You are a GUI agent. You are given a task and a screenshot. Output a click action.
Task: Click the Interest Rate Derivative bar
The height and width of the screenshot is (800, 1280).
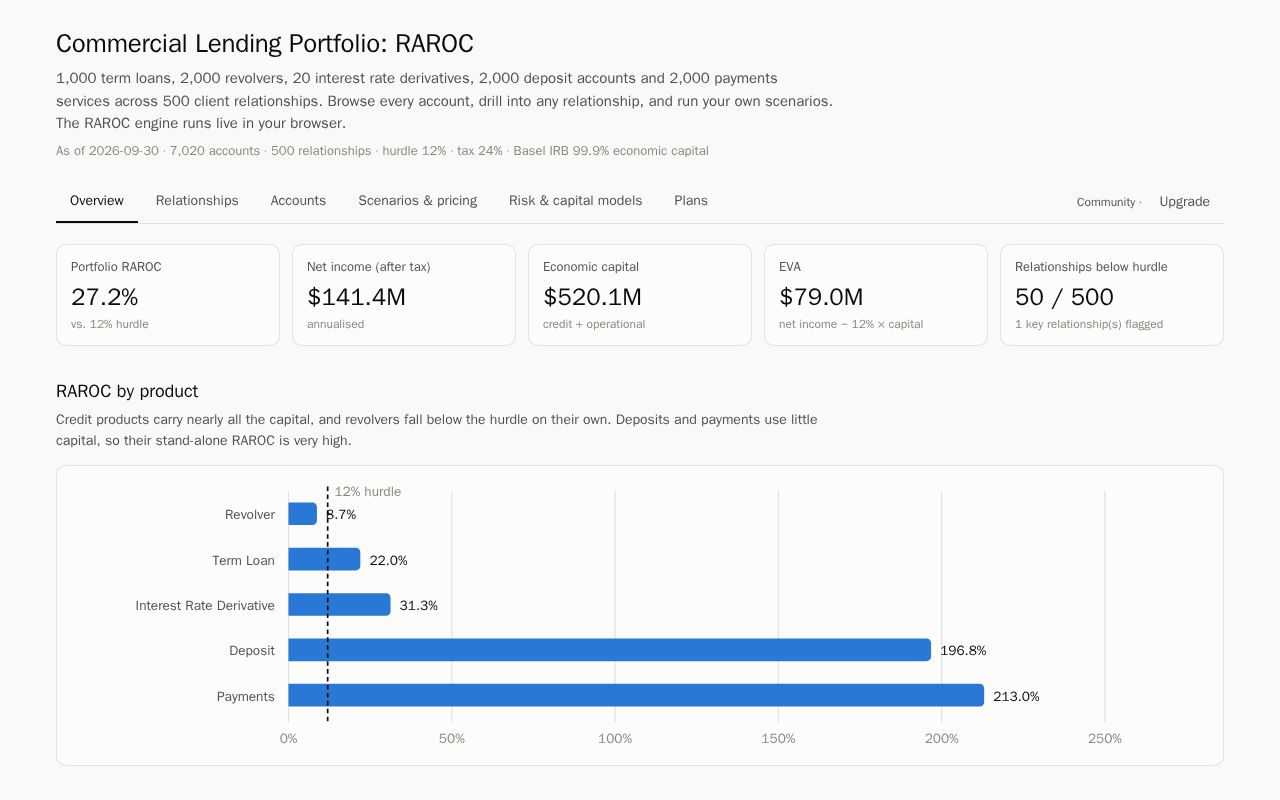[339, 605]
